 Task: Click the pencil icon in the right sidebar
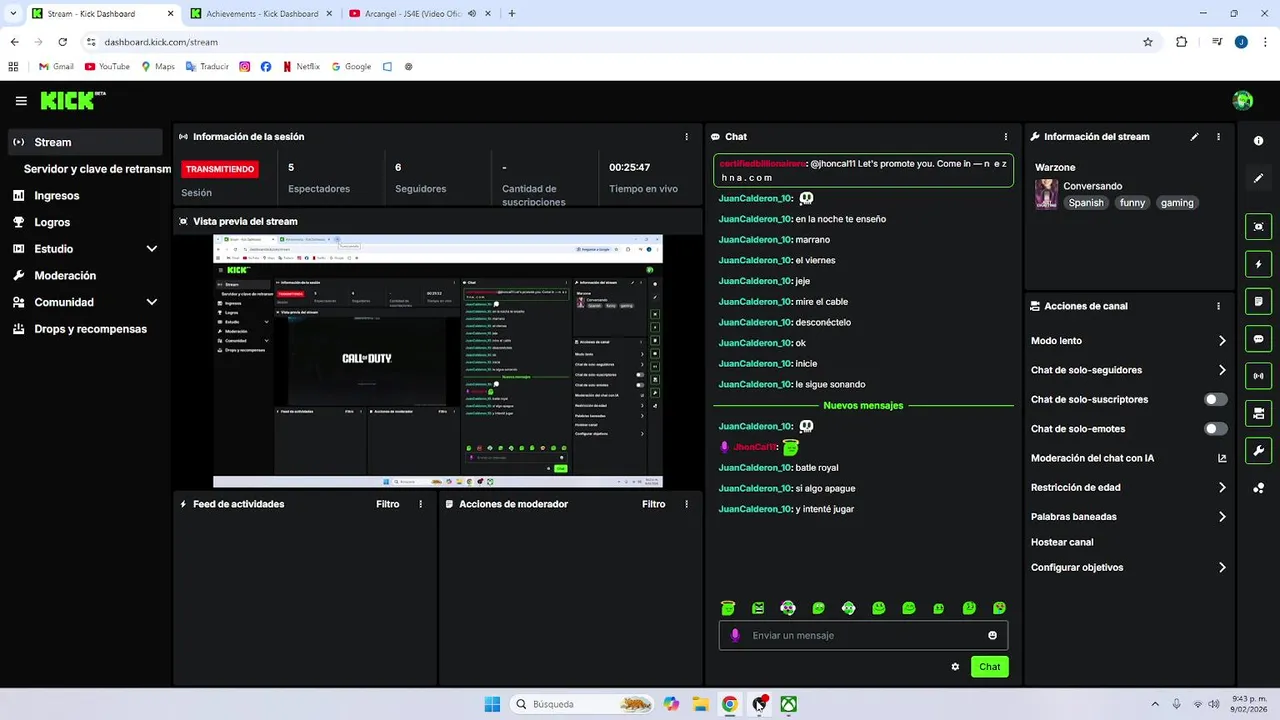point(1258,178)
